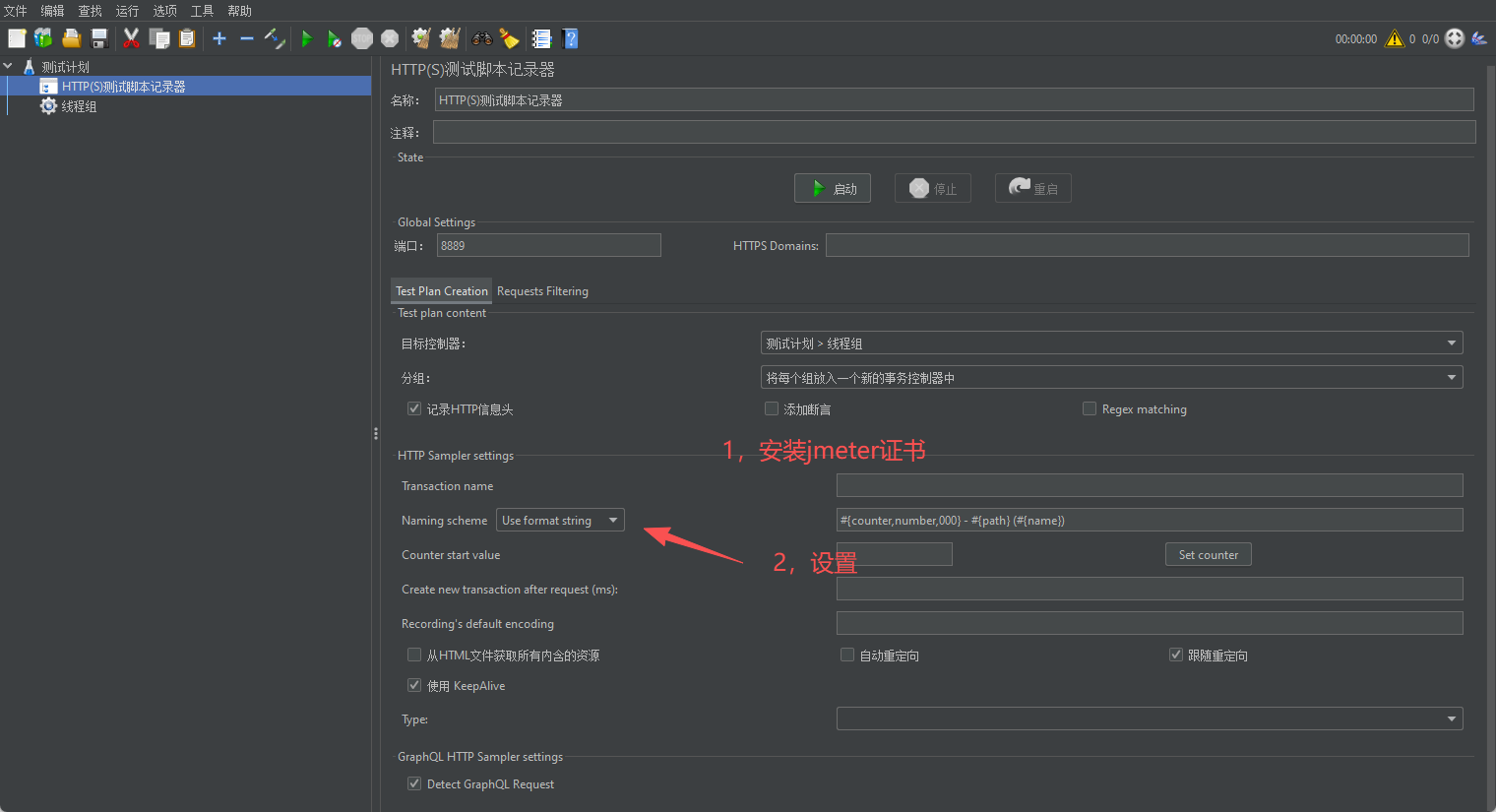Toggle the Detect GraphQL Request checkbox
Image resolution: width=1496 pixels, height=812 pixels.
(x=414, y=783)
